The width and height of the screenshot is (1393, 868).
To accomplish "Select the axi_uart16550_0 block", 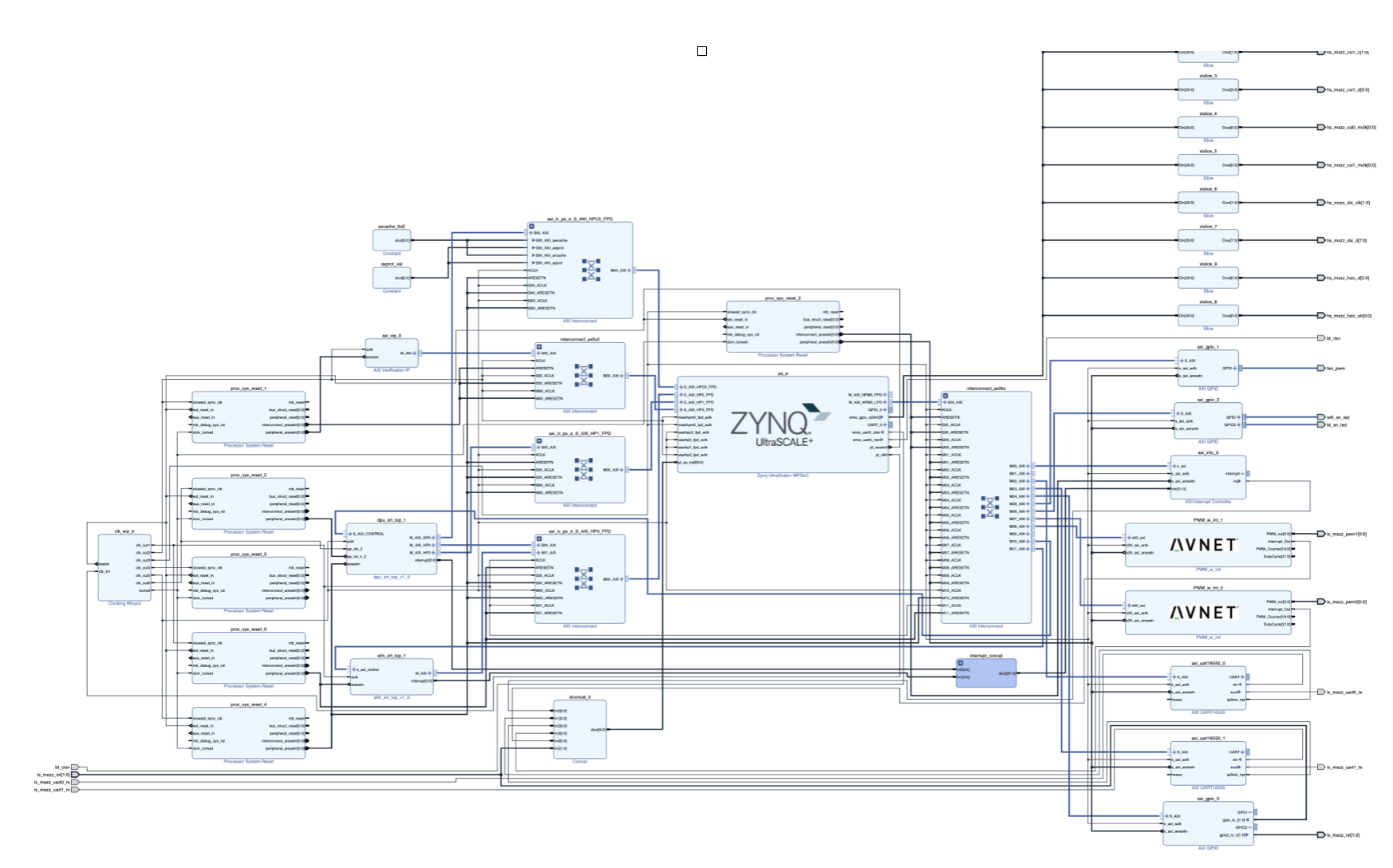I will click(1208, 688).
